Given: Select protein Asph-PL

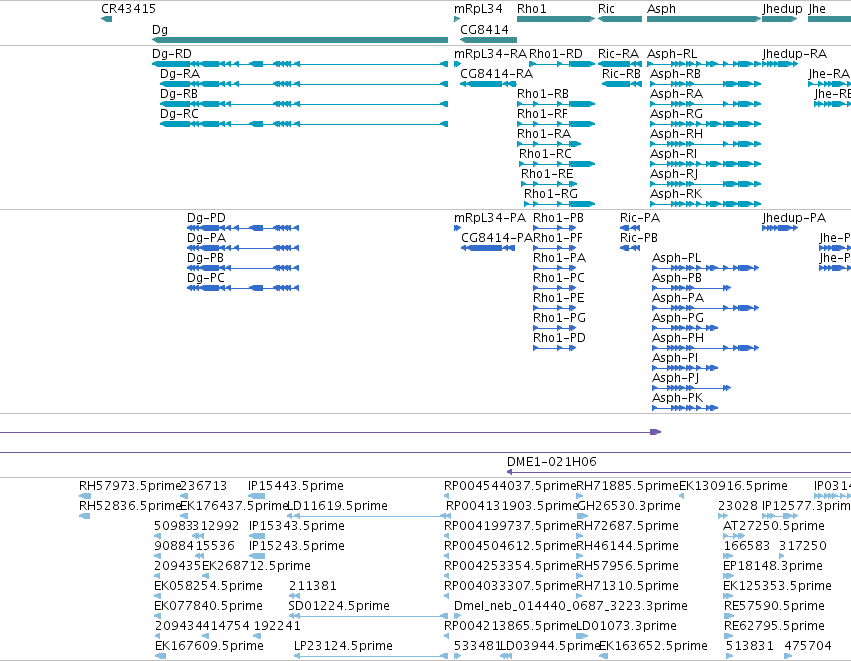Looking at the screenshot, I should (706, 268).
